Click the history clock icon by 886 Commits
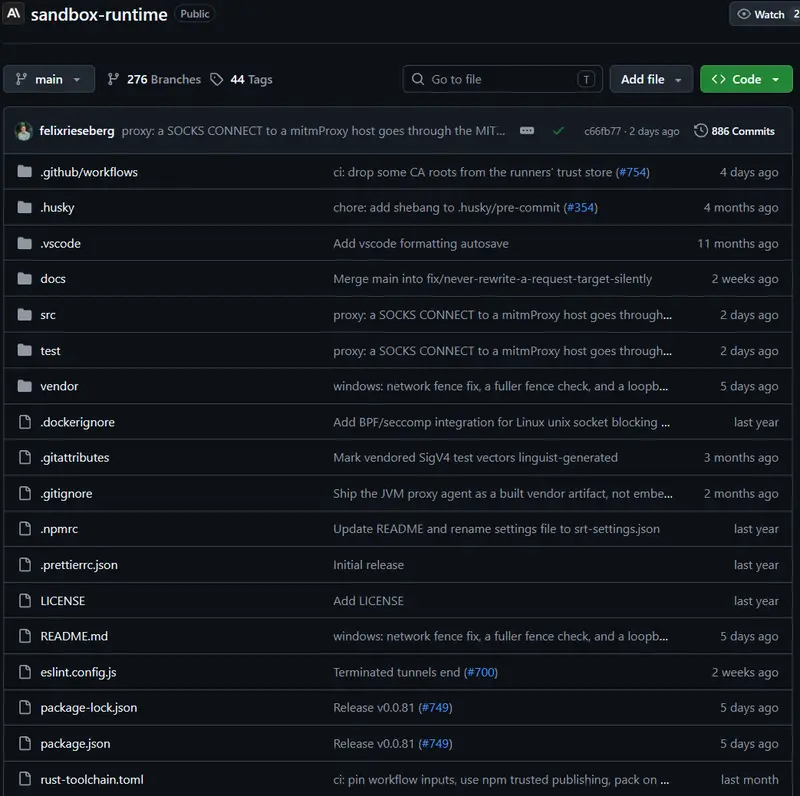This screenshot has width=800, height=796. pyautogui.click(x=701, y=131)
